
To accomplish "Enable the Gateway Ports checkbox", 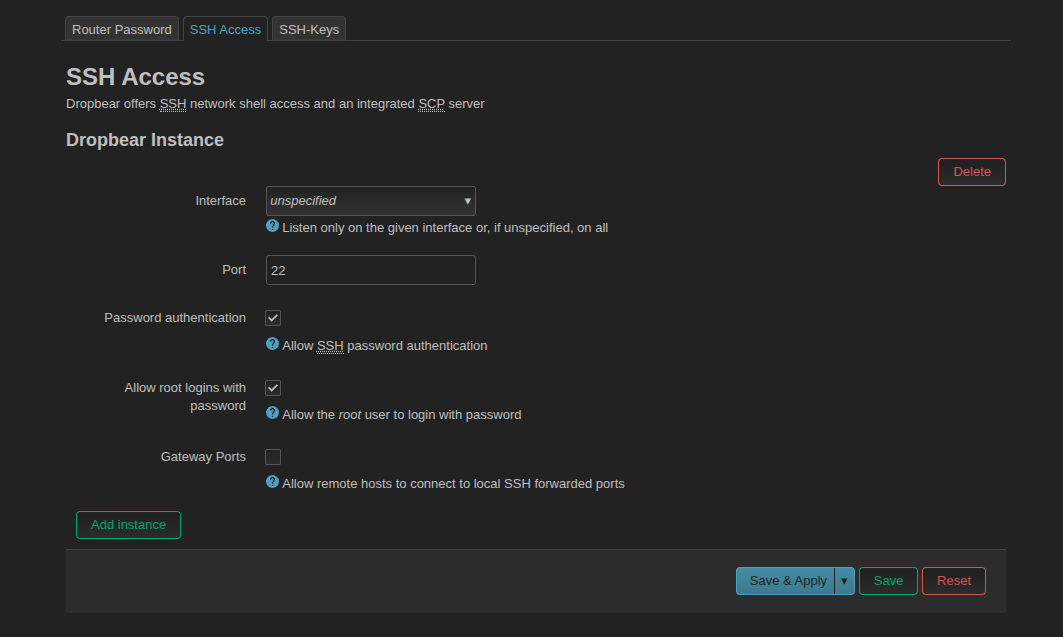I will coord(273,457).
